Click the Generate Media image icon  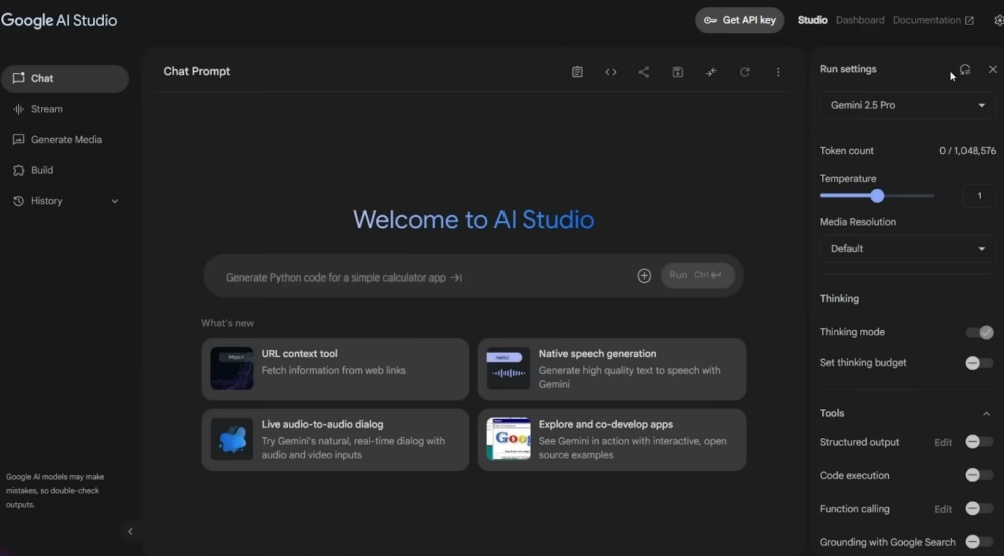19,140
